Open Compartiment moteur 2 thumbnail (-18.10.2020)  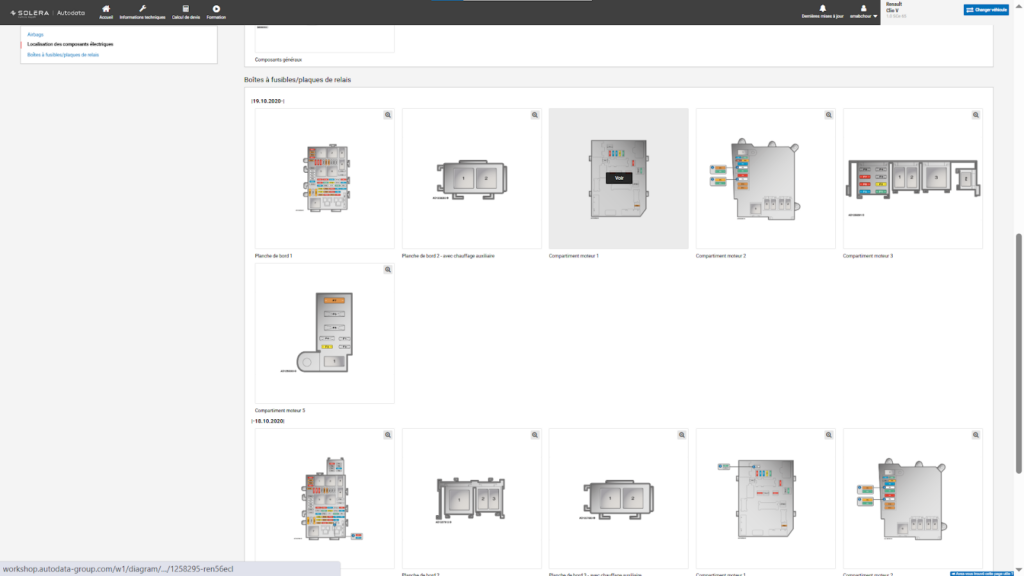(x=912, y=498)
